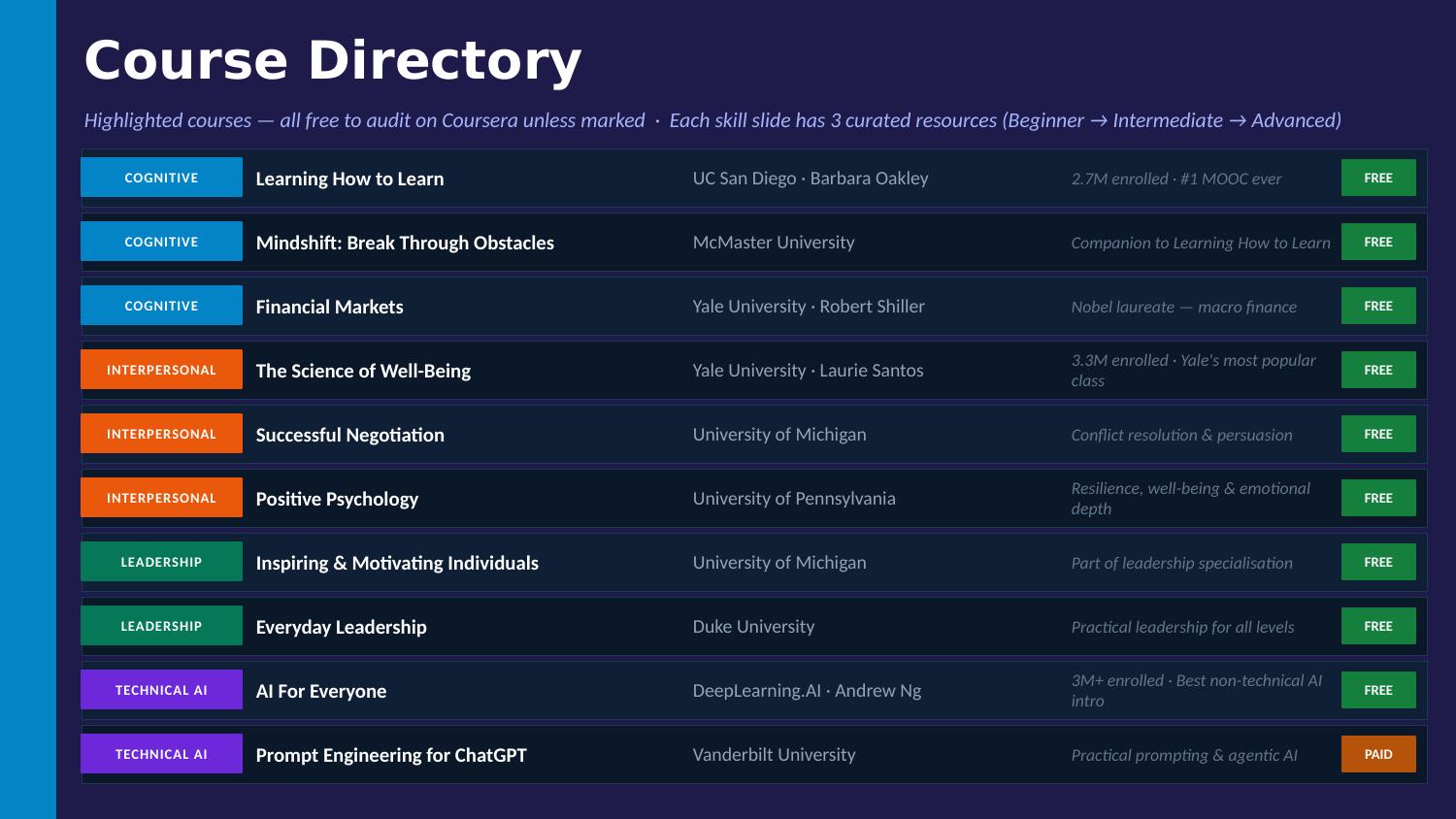Click FREE badge for Positive Psychology
Screen dimensions: 1456x819
click(x=1378, y=498)
